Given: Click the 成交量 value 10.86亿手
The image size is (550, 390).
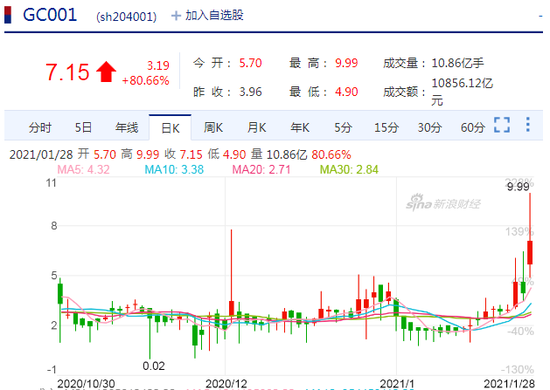Looking at the screenshot, I should click(457, 63).
